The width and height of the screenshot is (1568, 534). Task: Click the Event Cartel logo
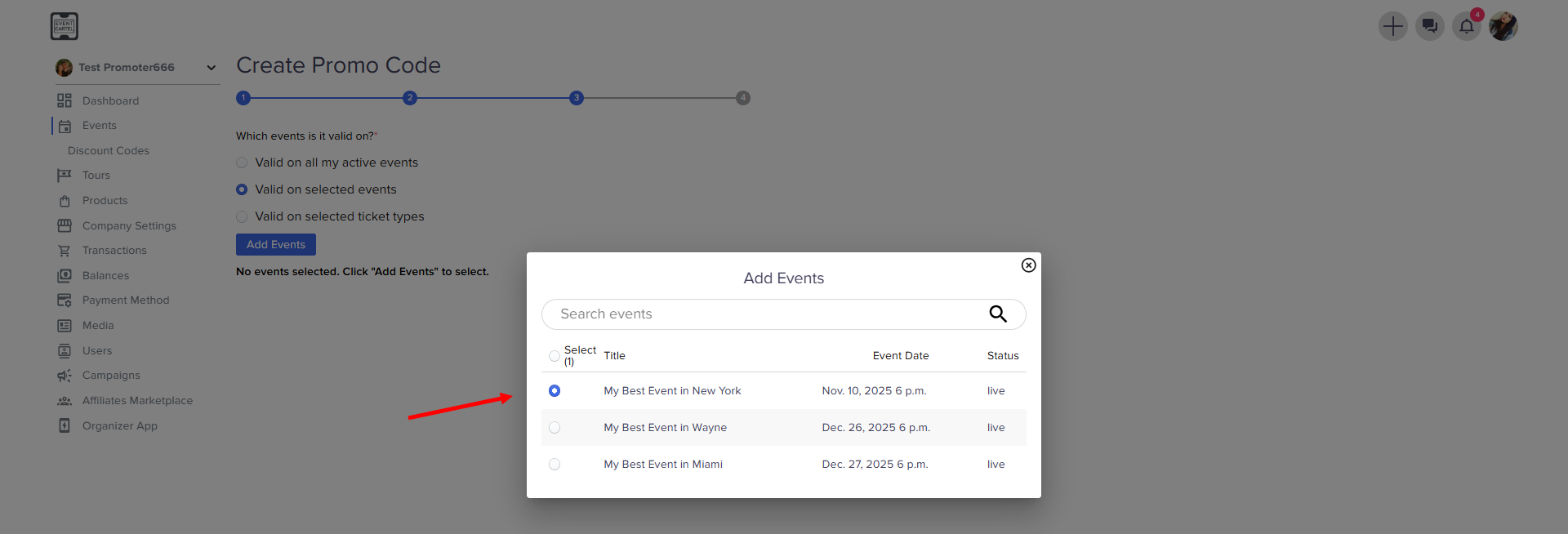pyautogui.click(x=65, y=26)
